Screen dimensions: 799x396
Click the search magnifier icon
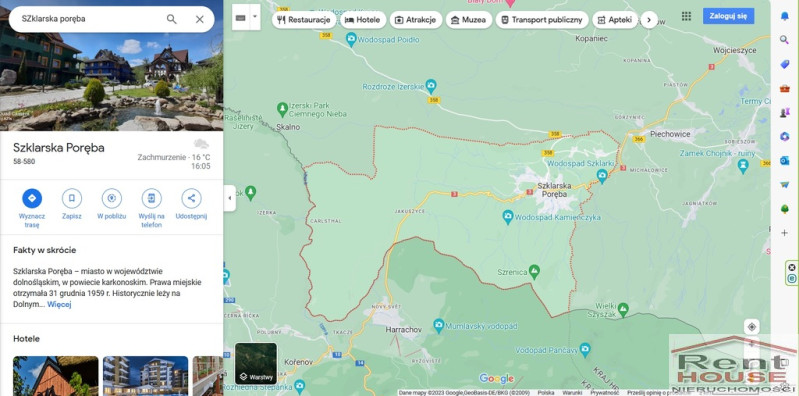click(172, 19)
